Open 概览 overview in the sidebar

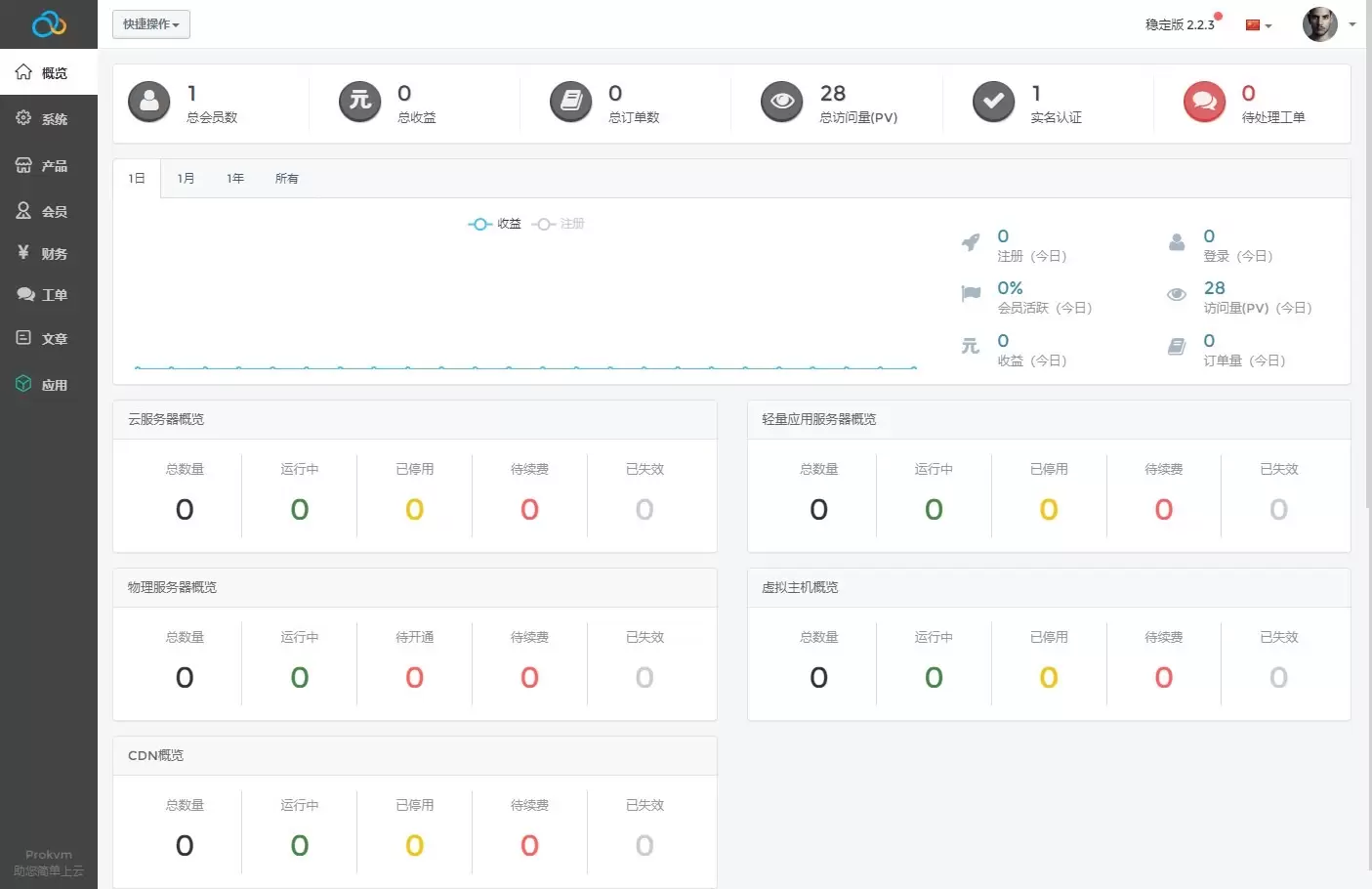pyautogui.click(x=49, y=72)
